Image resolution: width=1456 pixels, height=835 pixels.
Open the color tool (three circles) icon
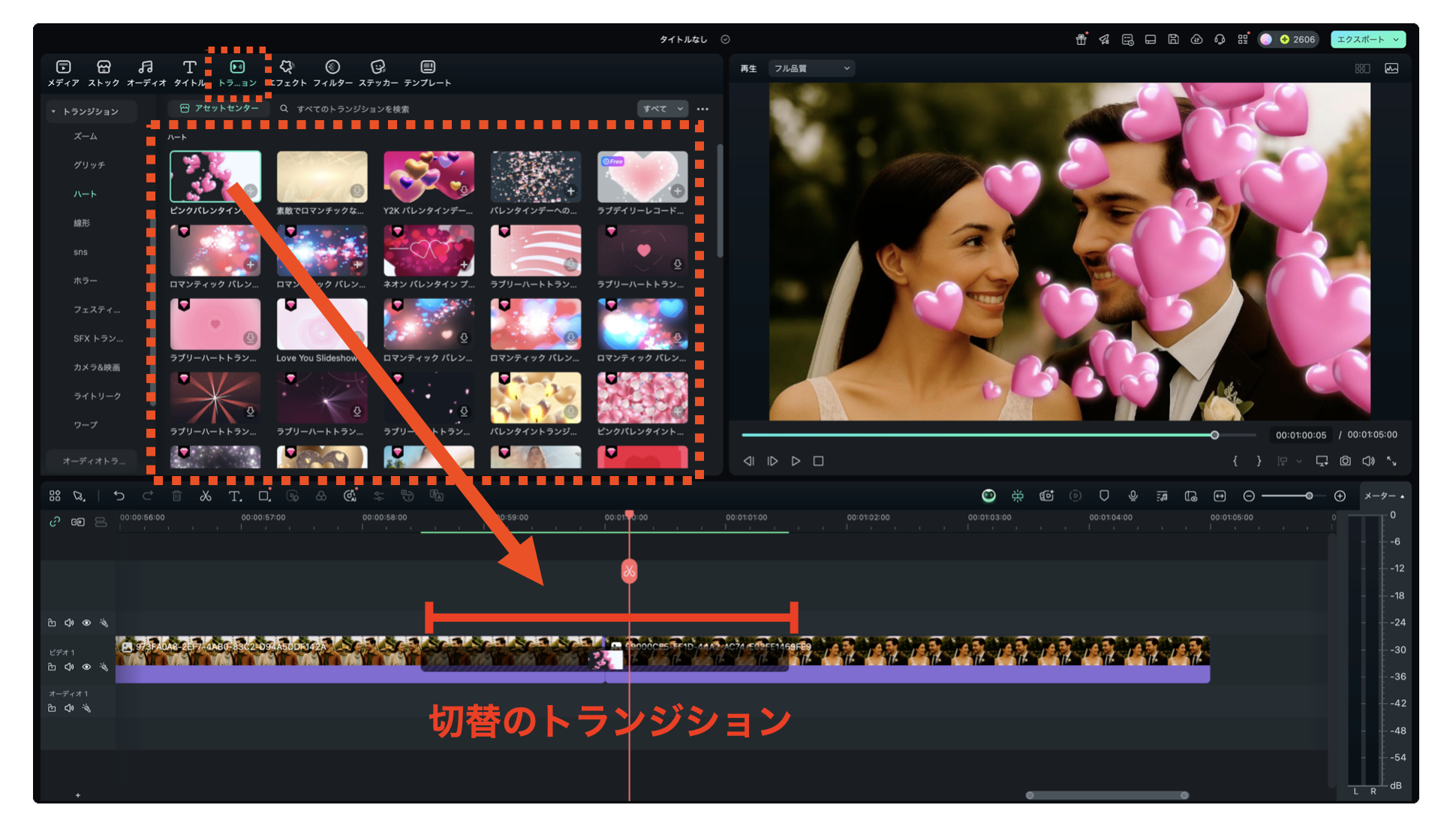click(321, 496)
